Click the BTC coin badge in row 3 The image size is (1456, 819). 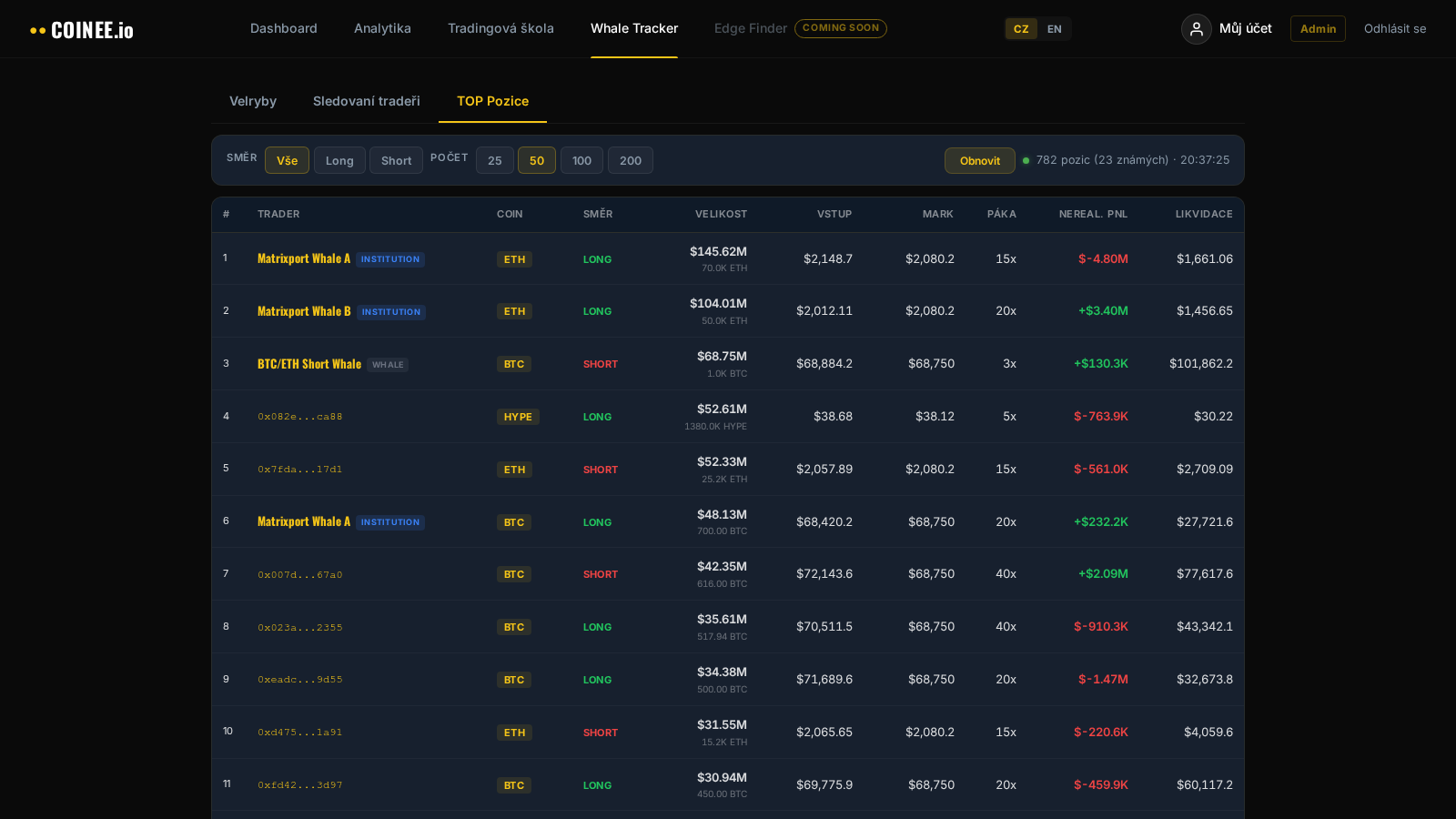coord(514,363)
